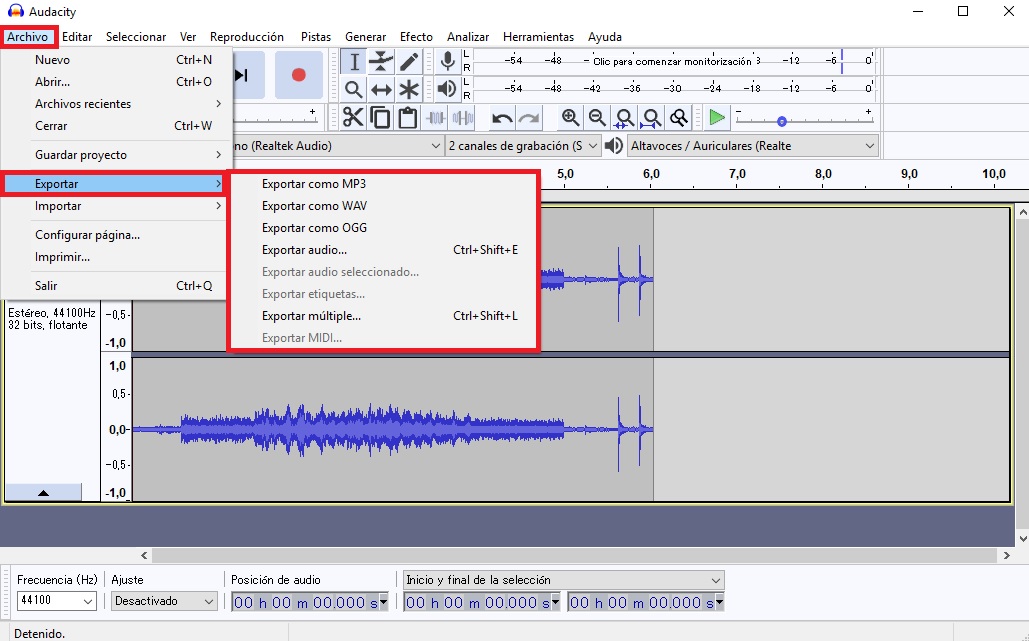Adjust the playback volume slider
Viewport: 1029px width, 641px height.
pyautogui.click(x=780, y=122)
